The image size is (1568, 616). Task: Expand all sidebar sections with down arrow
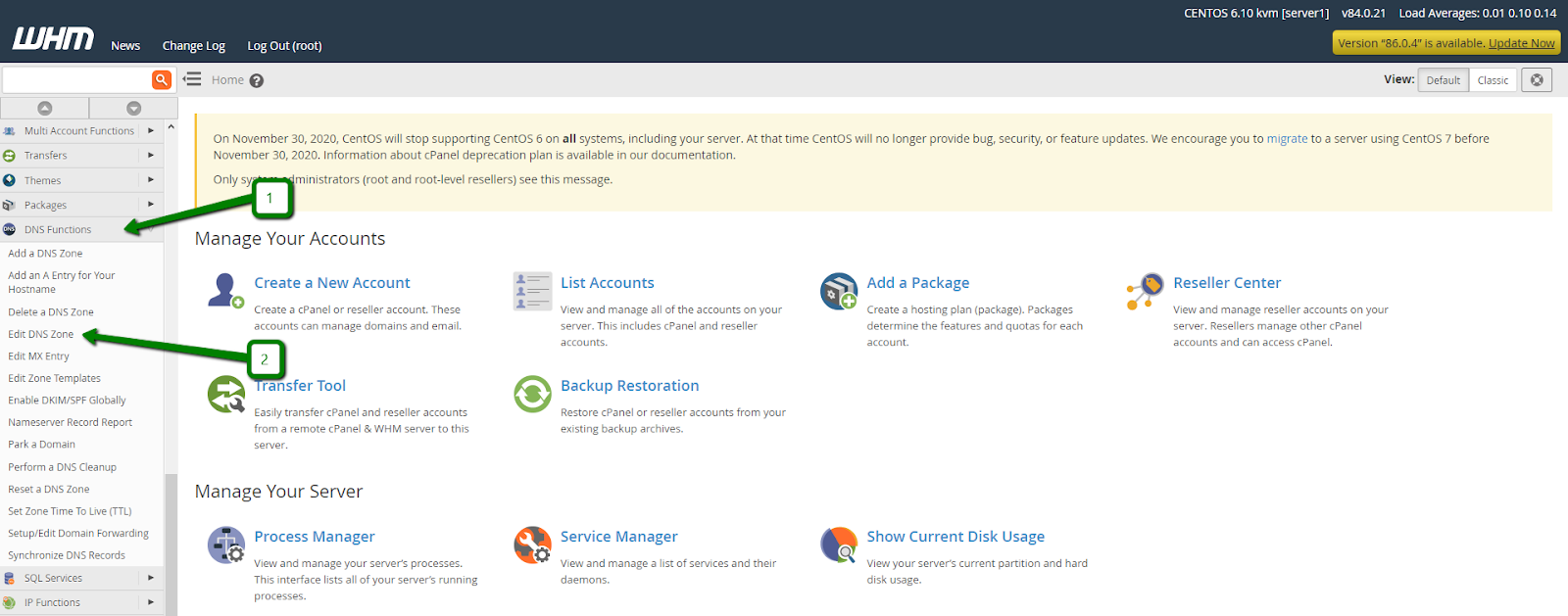[134, 108]
